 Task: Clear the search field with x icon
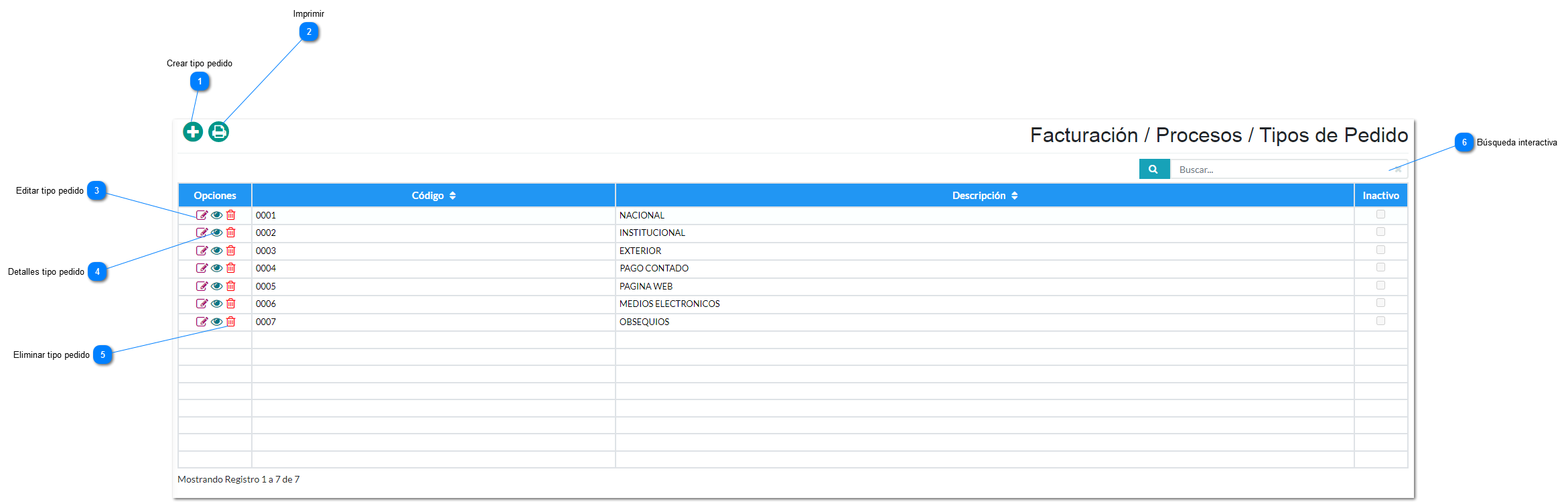click(1398, 170)
